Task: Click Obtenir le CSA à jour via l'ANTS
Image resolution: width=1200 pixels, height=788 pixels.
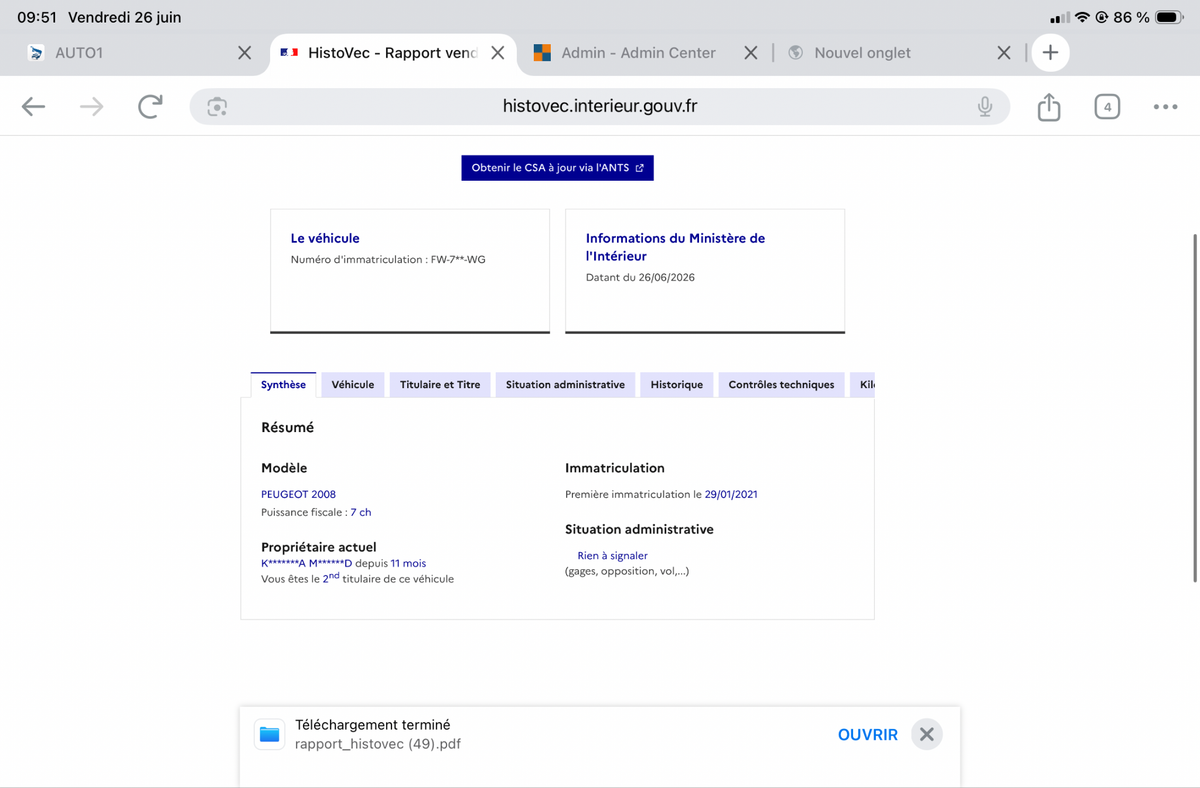Action: [557, 168]
